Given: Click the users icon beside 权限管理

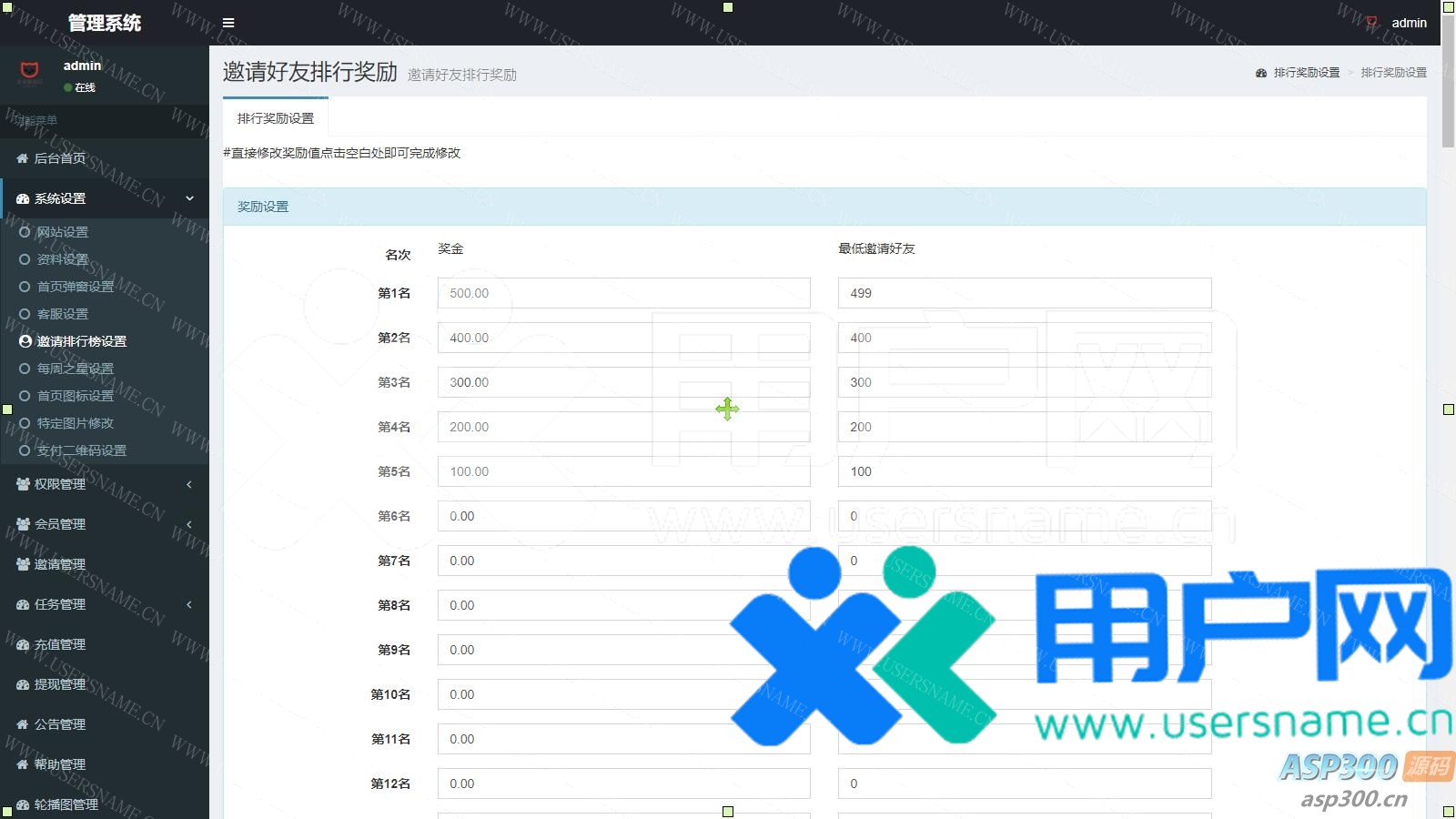Looking at the screenshot, I should tap(23, 484).
